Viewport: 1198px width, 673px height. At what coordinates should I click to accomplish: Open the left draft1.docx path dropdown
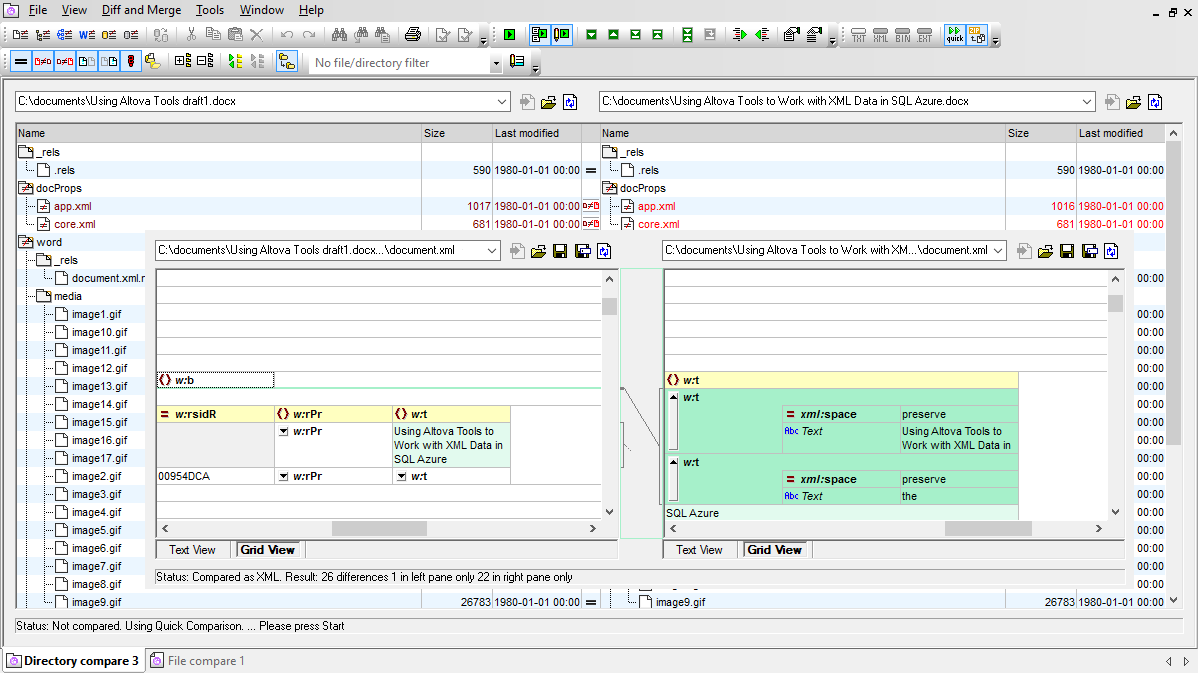click(x=501, y=102)
